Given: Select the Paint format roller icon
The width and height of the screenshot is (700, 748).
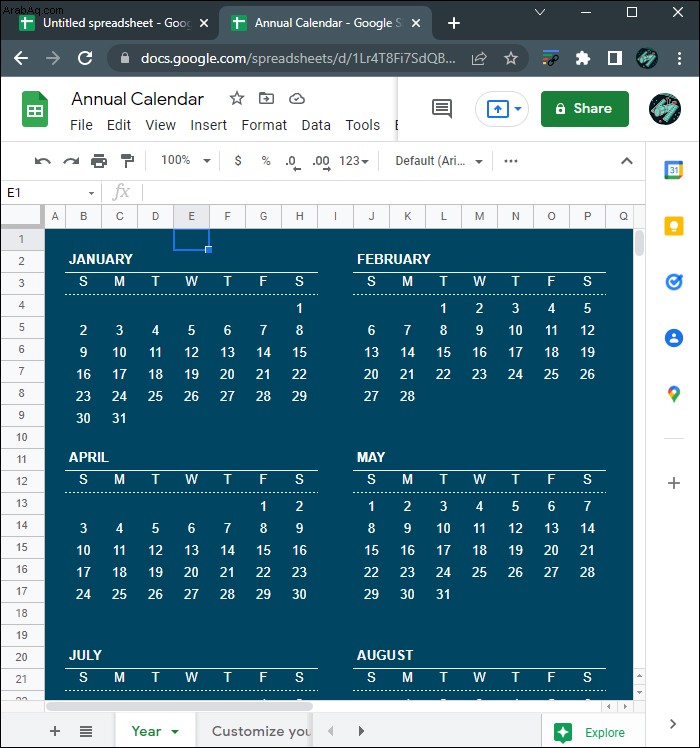Looking at the screenshot, I should [127, 161].
